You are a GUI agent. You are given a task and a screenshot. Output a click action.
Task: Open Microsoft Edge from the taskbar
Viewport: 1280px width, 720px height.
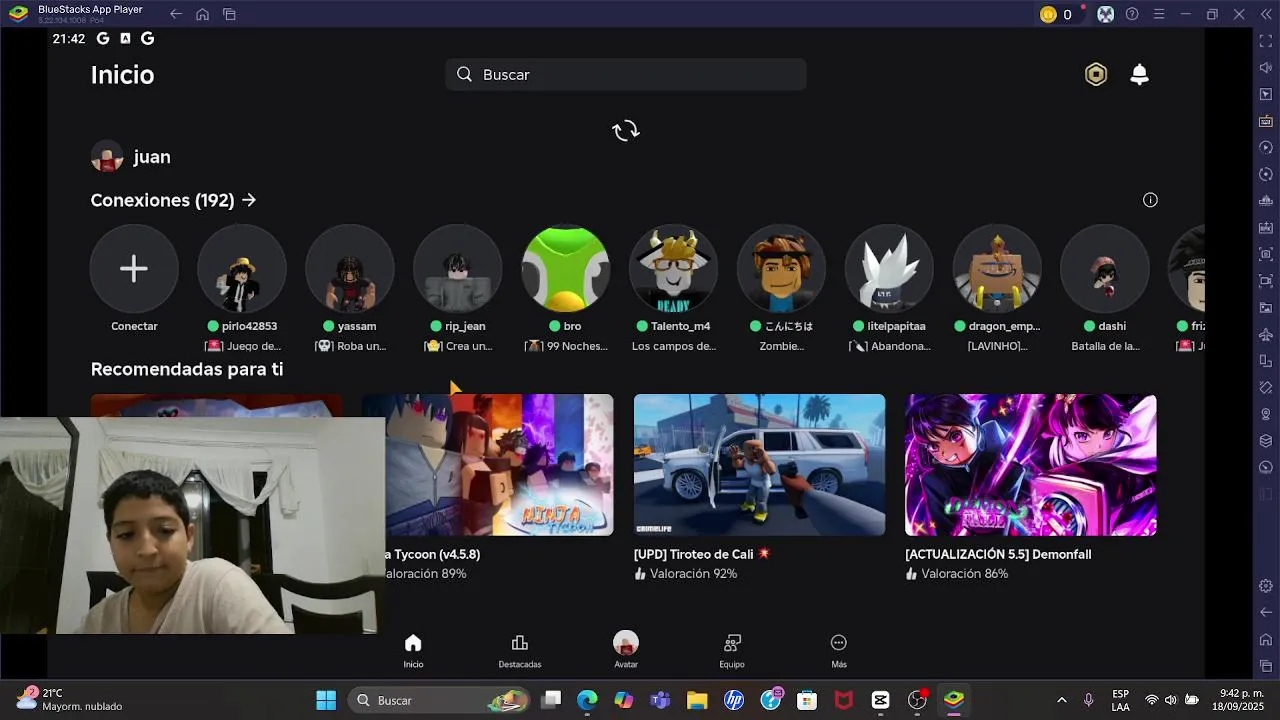[587, 700]
